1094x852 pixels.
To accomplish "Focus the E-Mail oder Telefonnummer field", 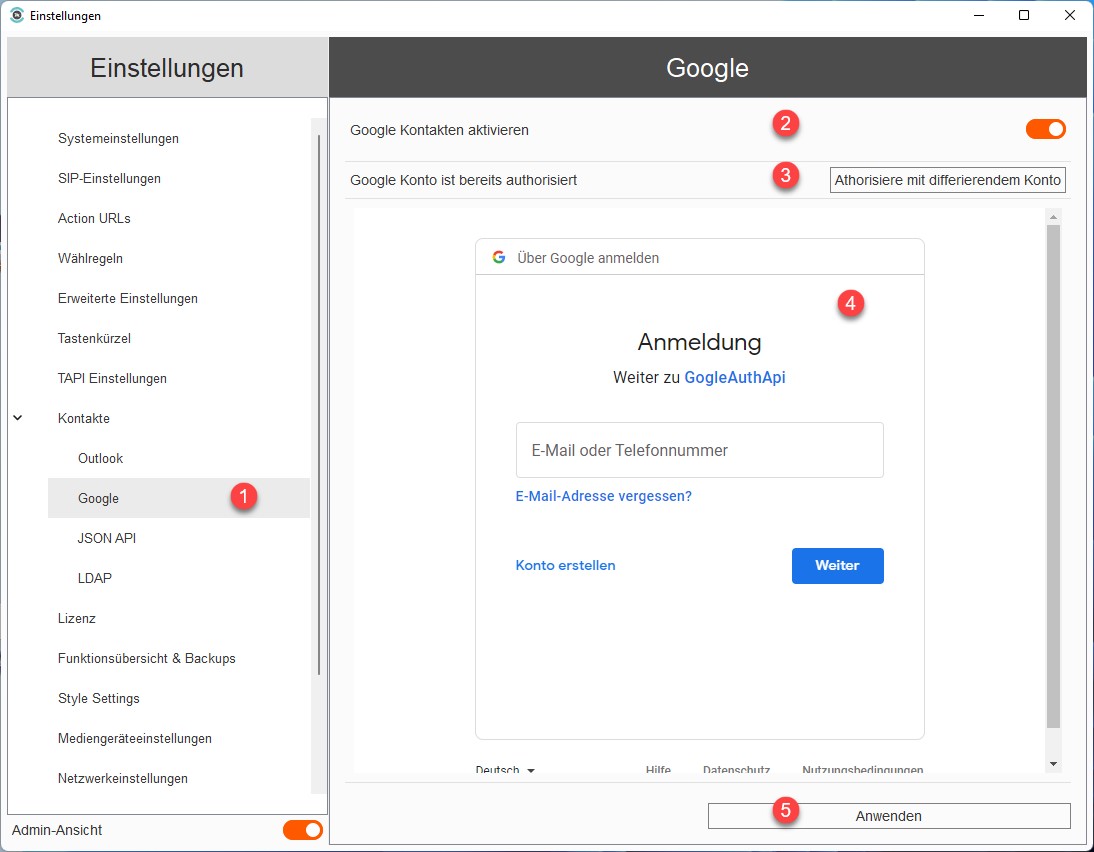I will (x=699, y=450).
